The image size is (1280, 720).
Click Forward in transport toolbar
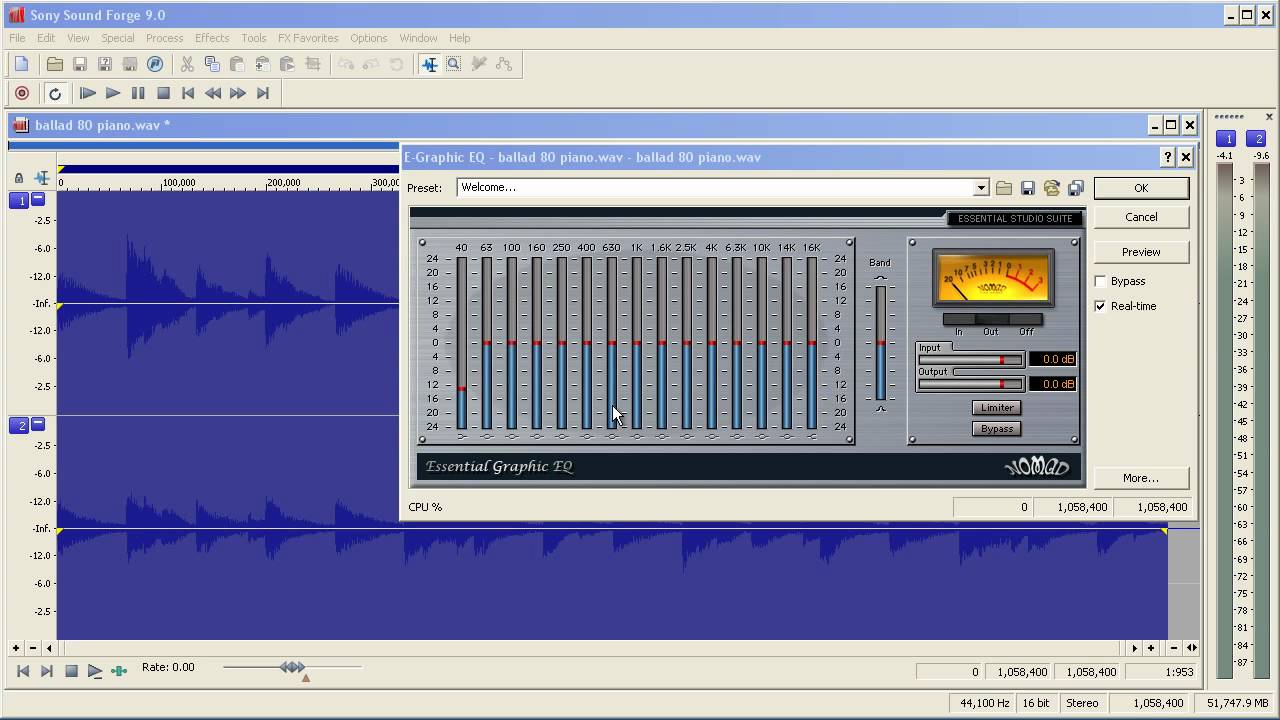tap(238, 93)
